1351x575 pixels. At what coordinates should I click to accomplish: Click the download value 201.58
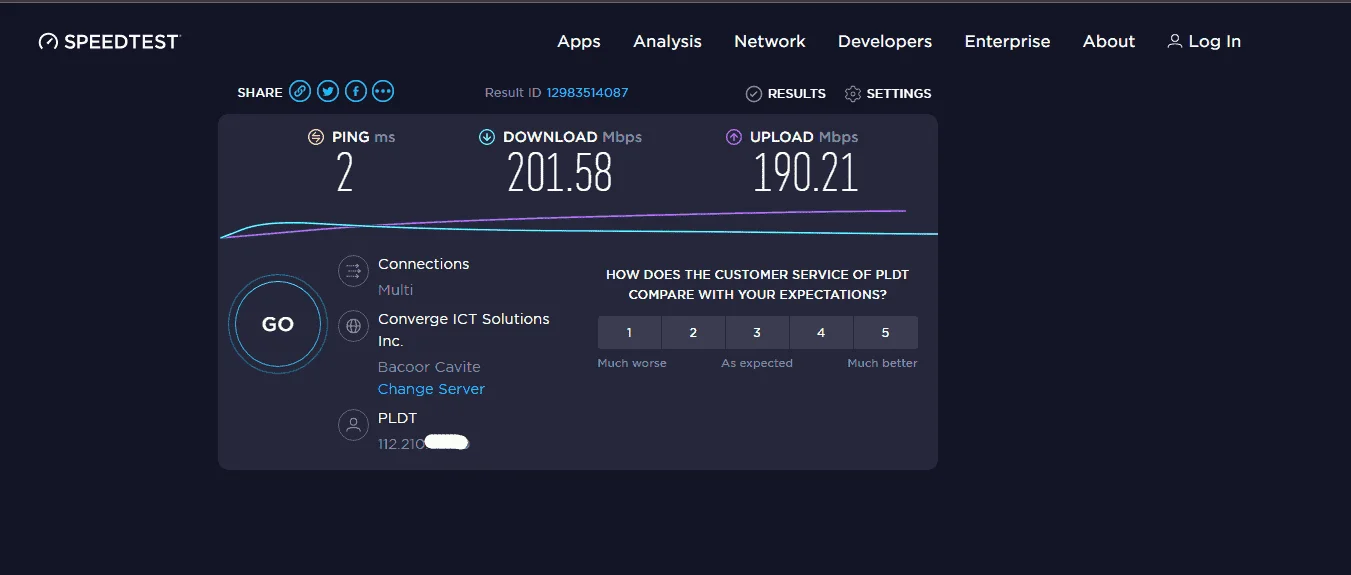click(x=559, y=173)
